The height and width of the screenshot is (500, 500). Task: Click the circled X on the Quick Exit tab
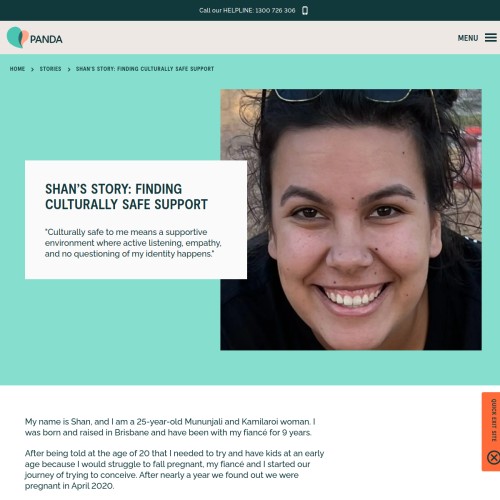494,457
